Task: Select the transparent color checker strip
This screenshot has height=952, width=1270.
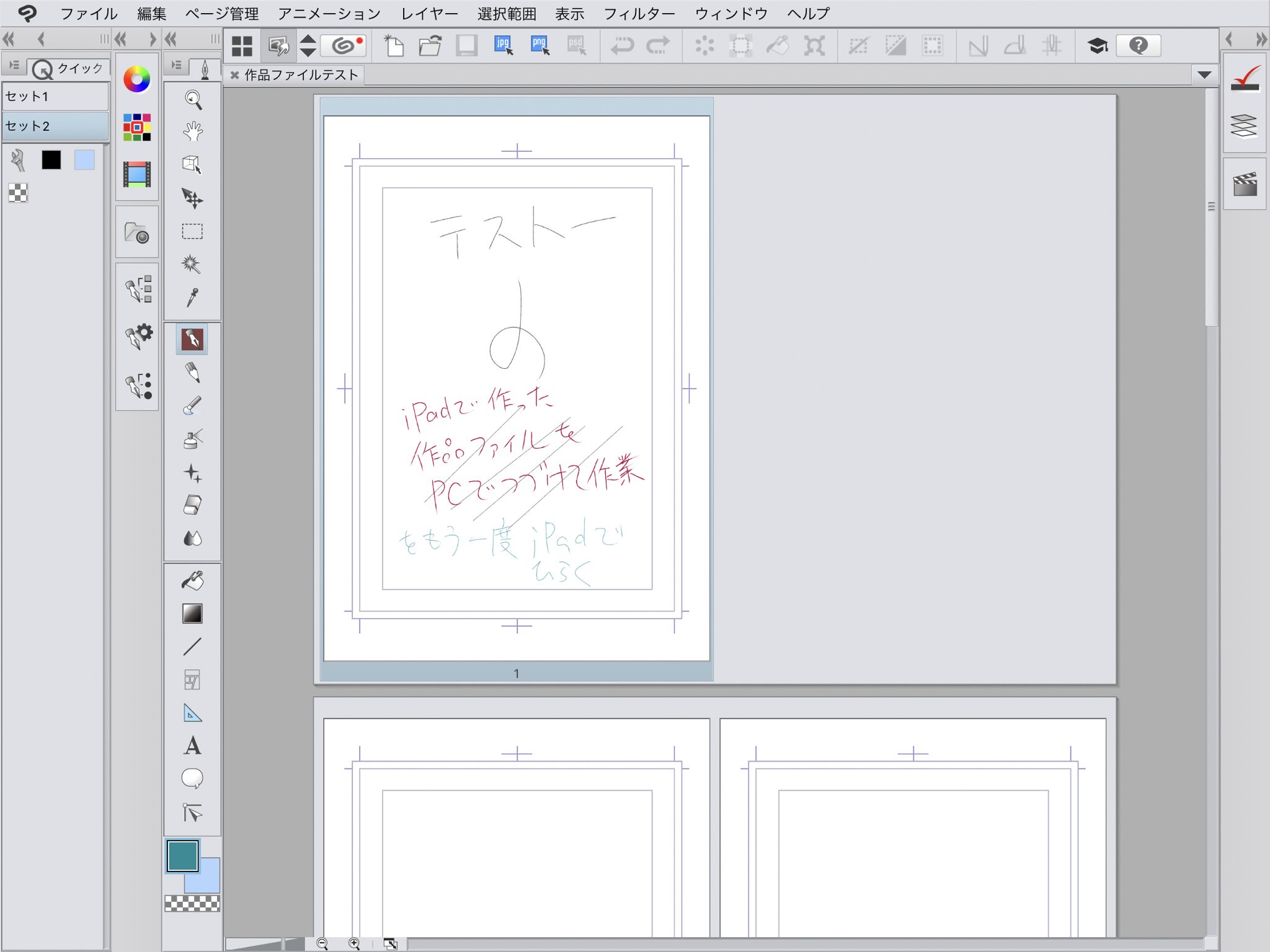Action: [x=192, y=904]
